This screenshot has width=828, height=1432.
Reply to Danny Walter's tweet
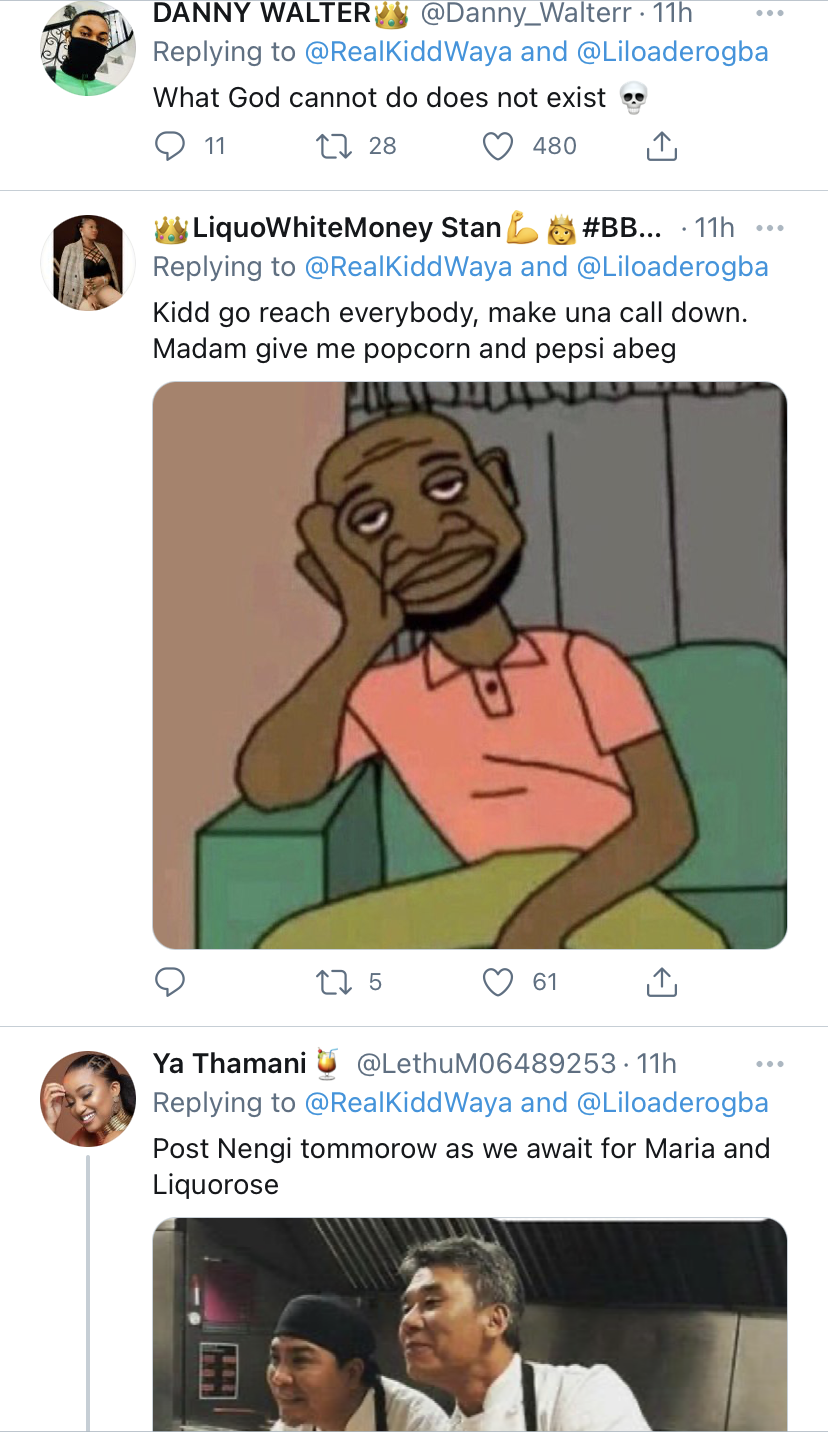171,147
